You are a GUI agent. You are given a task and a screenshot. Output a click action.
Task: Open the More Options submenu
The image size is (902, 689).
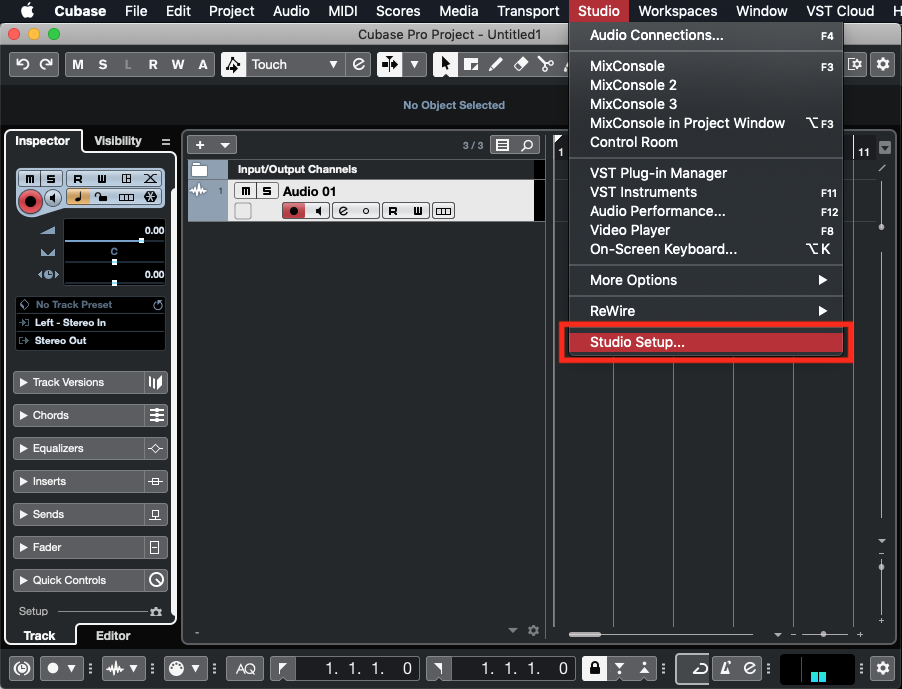[706, 280]
